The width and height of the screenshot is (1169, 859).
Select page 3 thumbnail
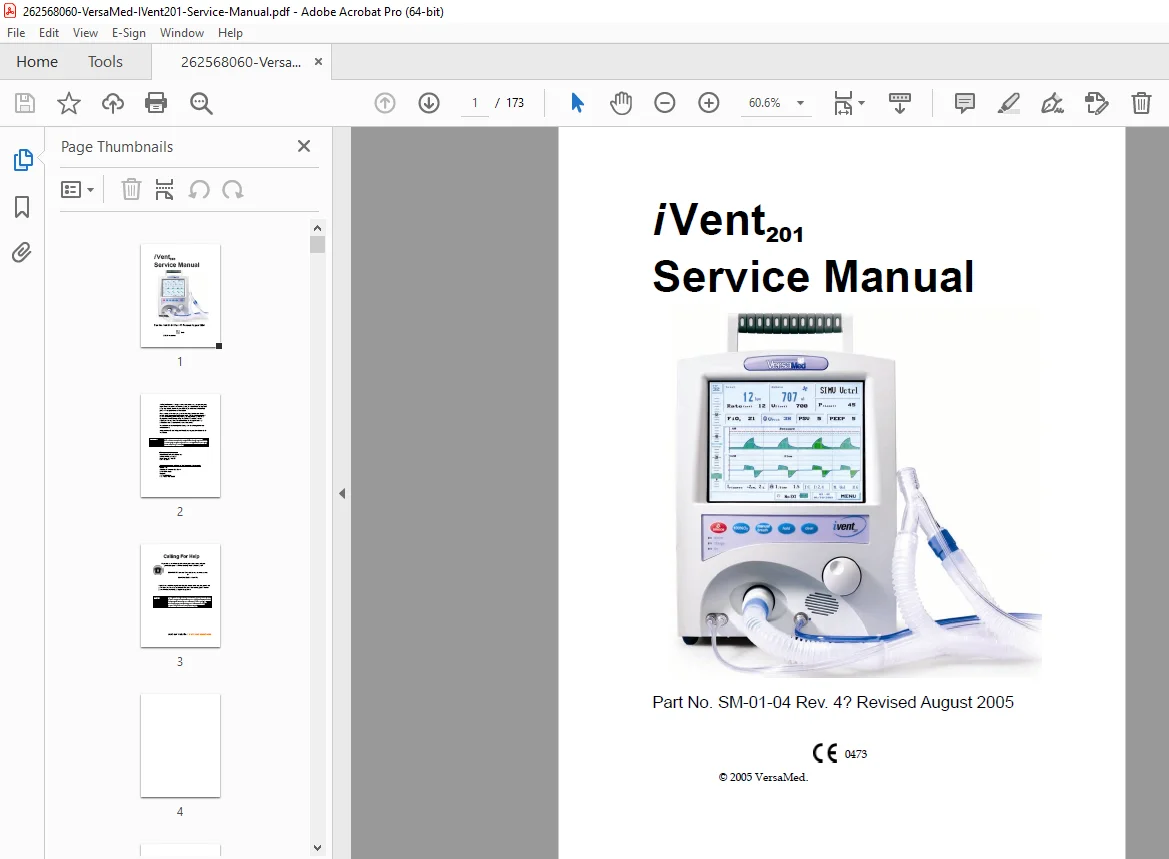pyautogui.click(x=180, y=595)
